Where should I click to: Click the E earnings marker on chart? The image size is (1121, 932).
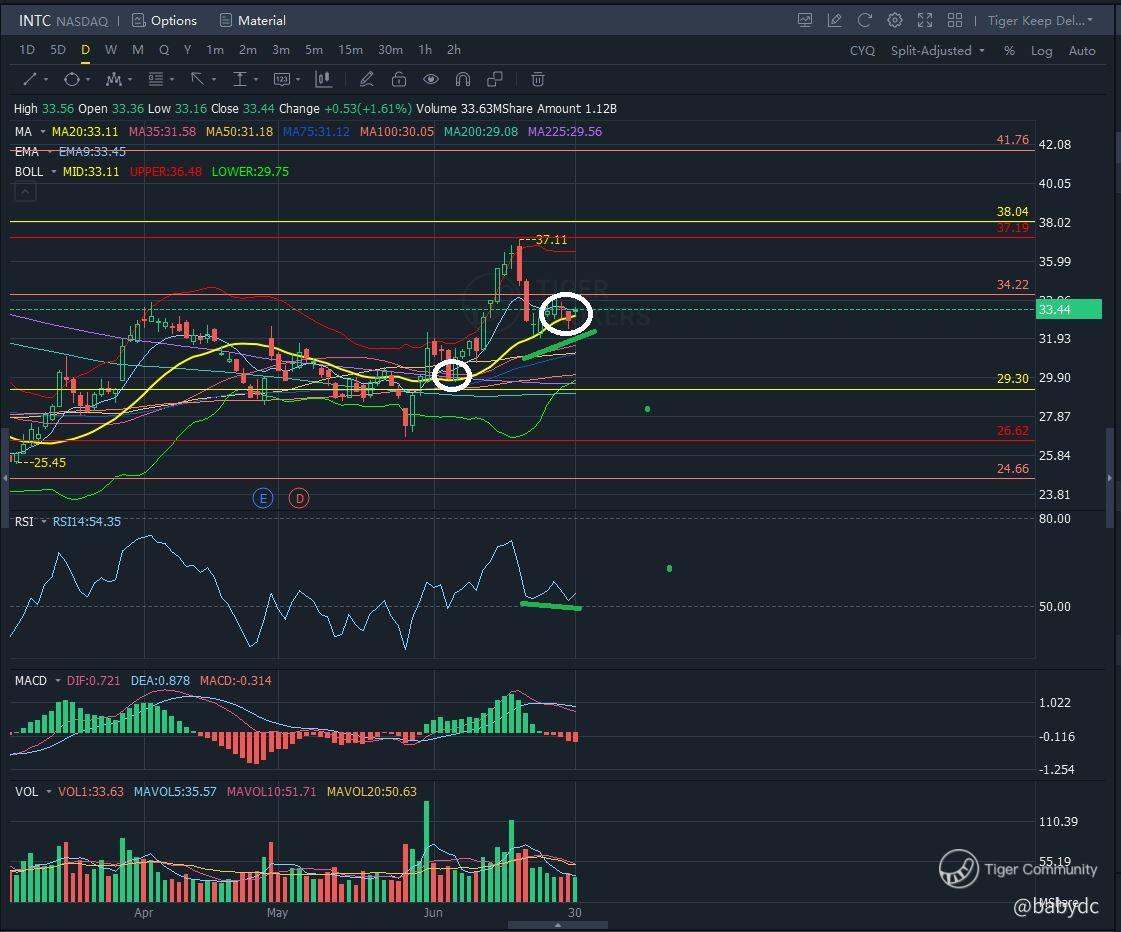263,498
